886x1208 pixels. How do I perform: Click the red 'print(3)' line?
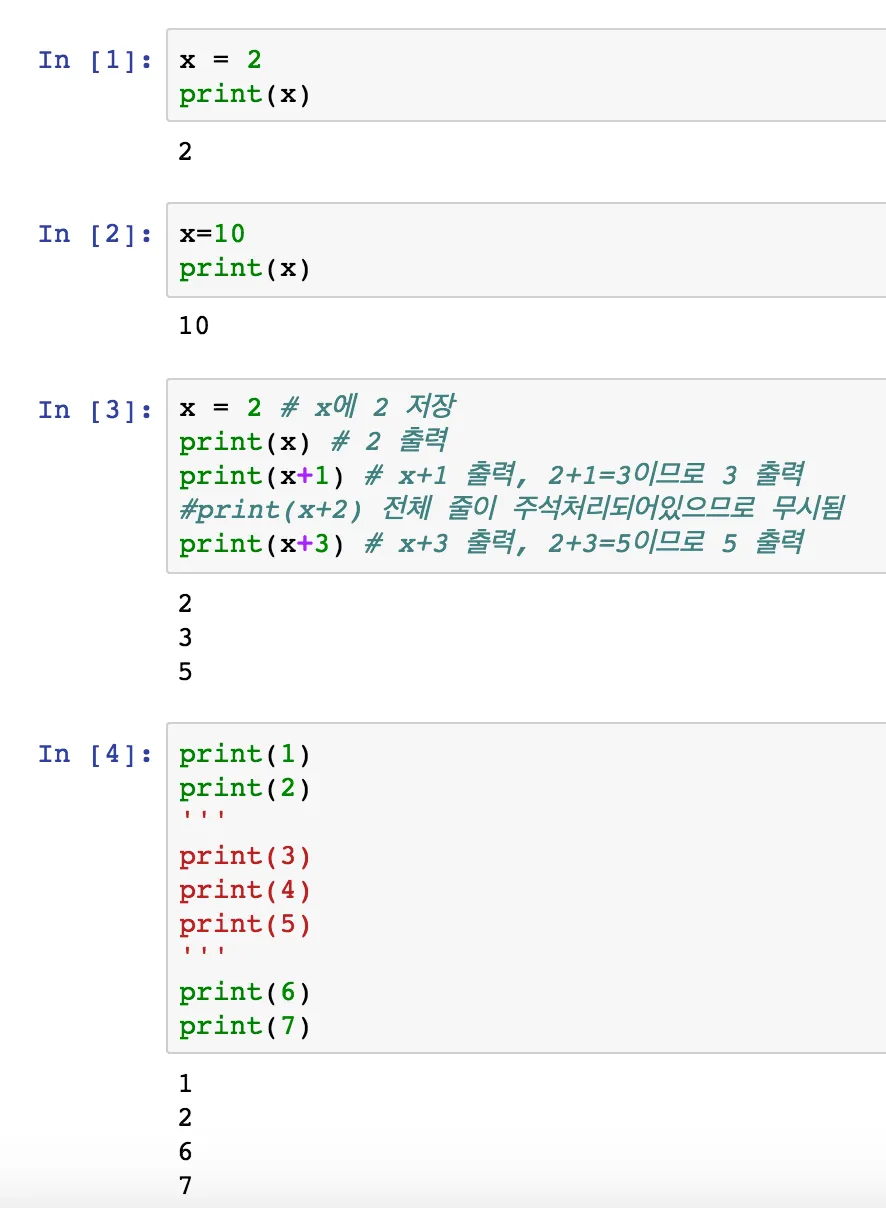(x=245, y=856)
